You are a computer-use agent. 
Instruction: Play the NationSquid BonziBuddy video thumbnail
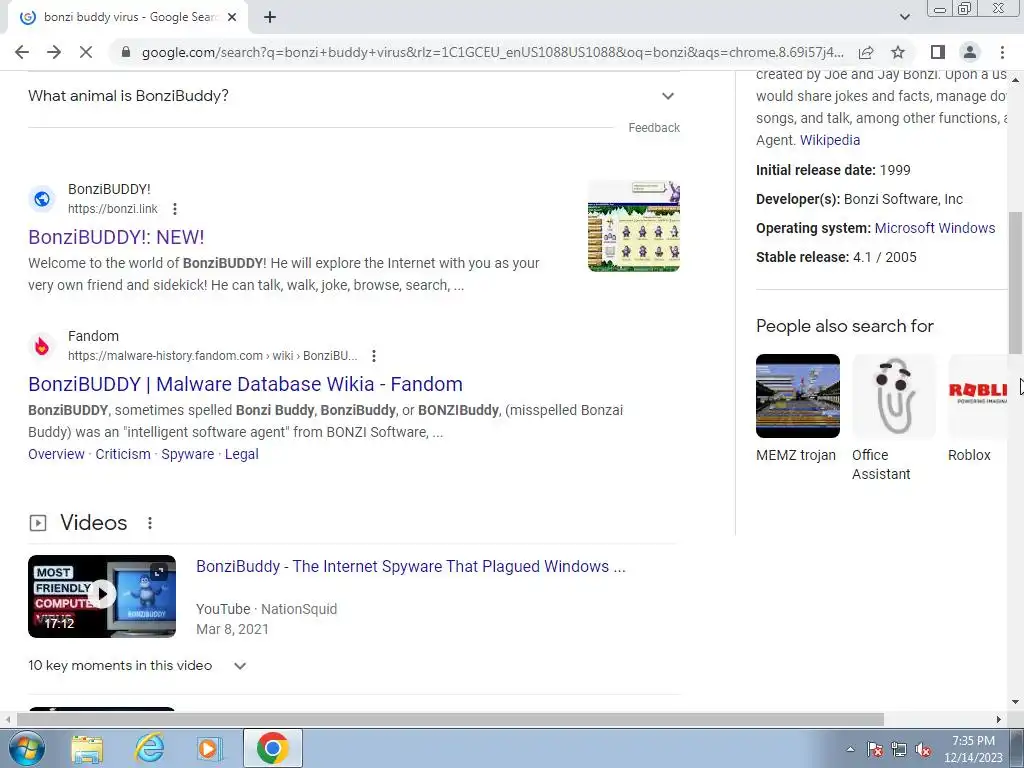(102, 596)
